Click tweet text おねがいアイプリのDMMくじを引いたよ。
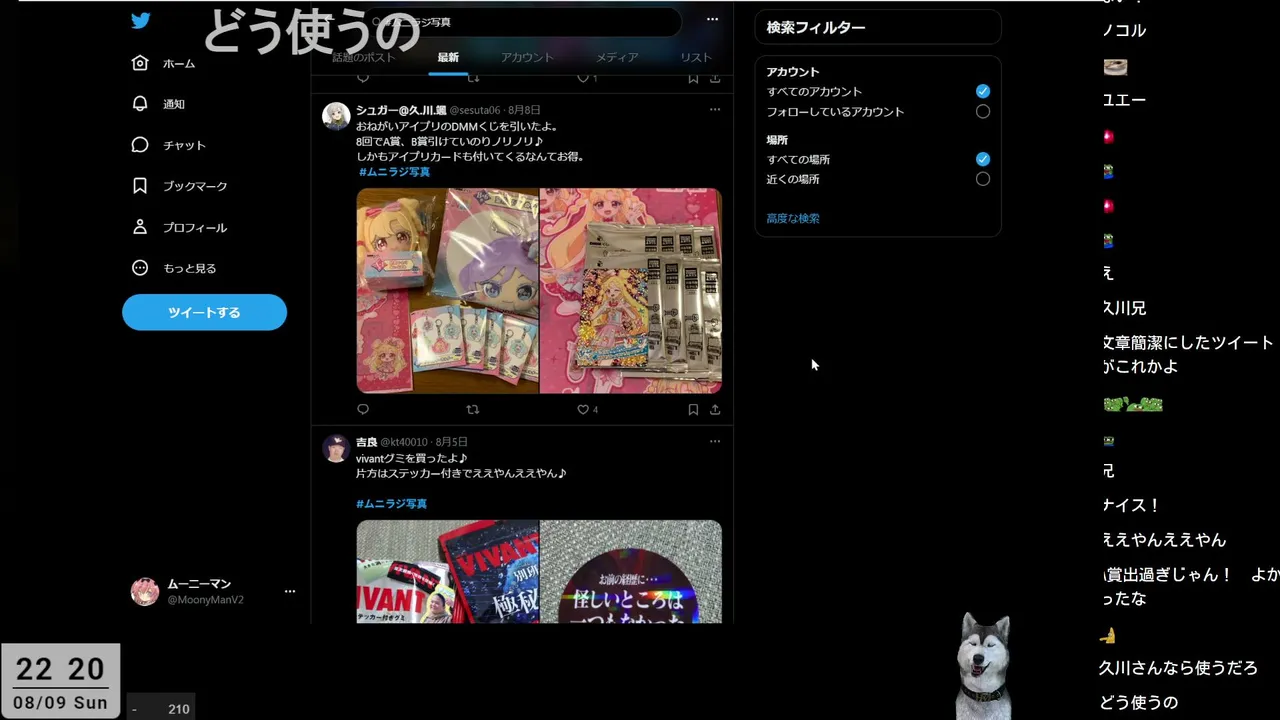The image size is (1280, 720). click(x=457, y=126)
